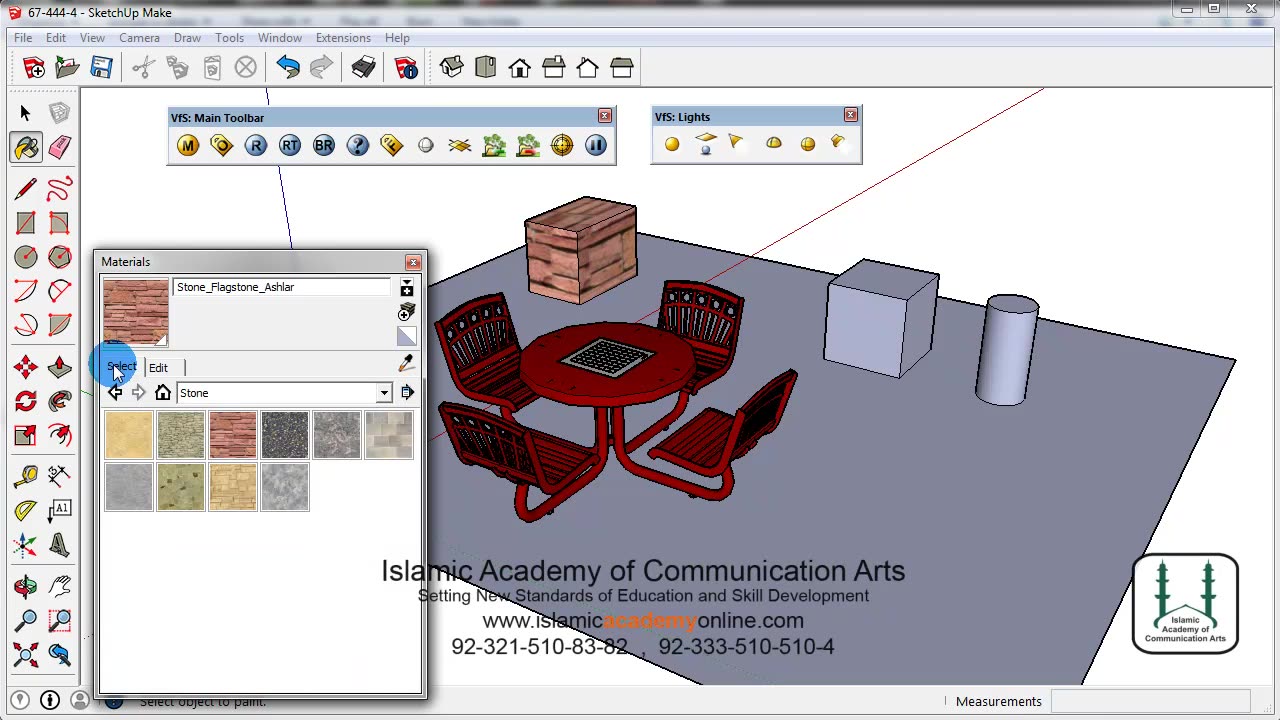Select the Rotate tool
1280x720 pixels.
(x=26, y=401)
